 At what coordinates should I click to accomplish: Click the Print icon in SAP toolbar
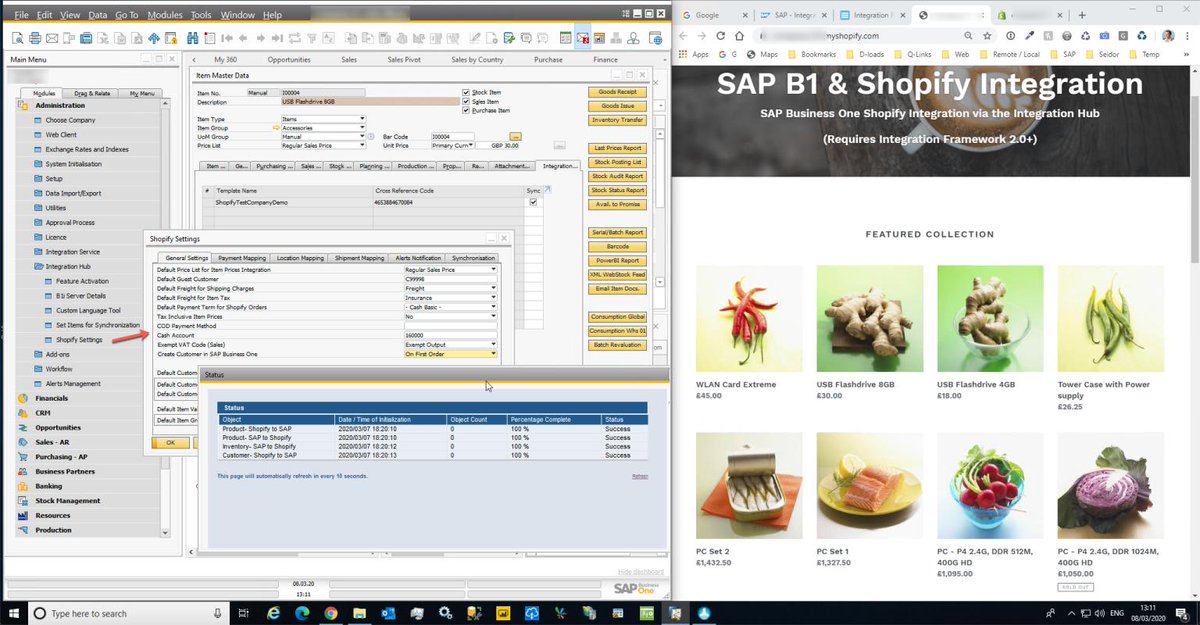[x=35, y=38]
